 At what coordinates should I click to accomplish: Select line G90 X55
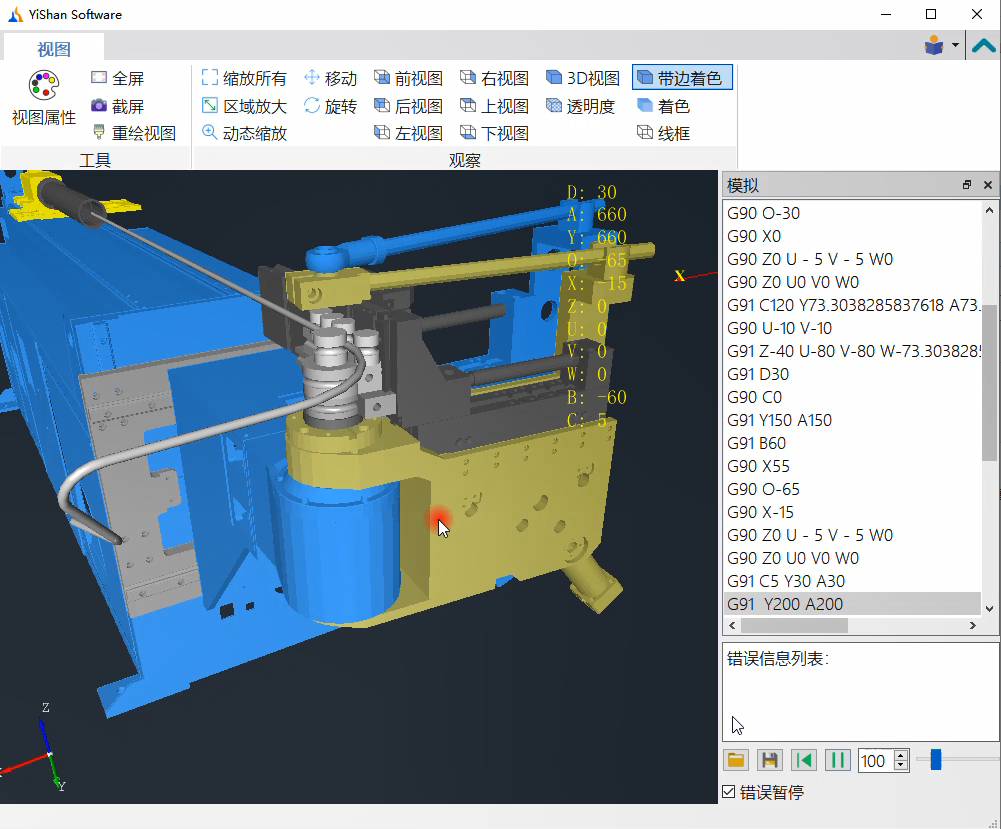852,466
